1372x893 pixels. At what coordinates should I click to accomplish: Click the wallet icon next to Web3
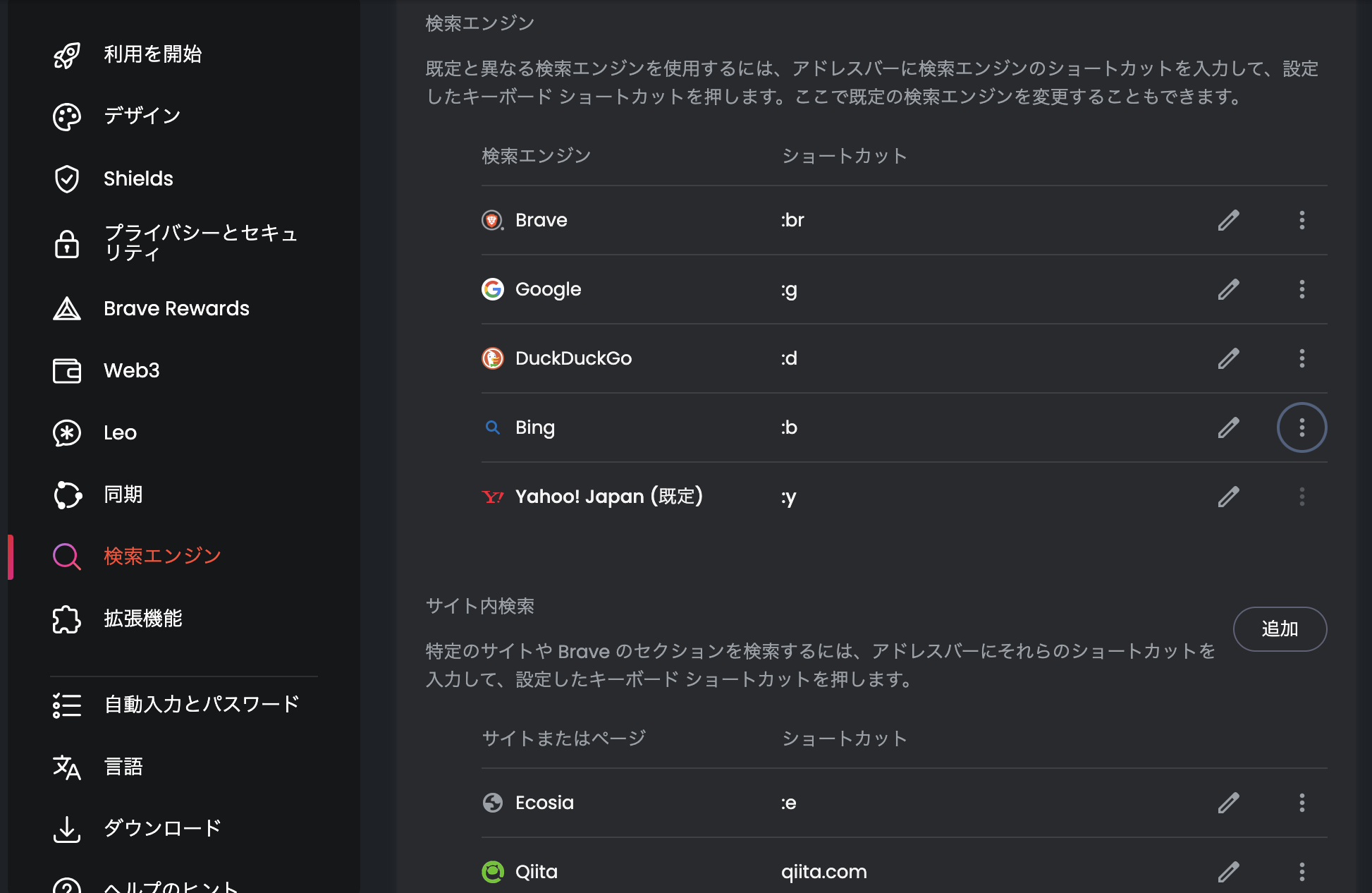[x=67, y=371]
